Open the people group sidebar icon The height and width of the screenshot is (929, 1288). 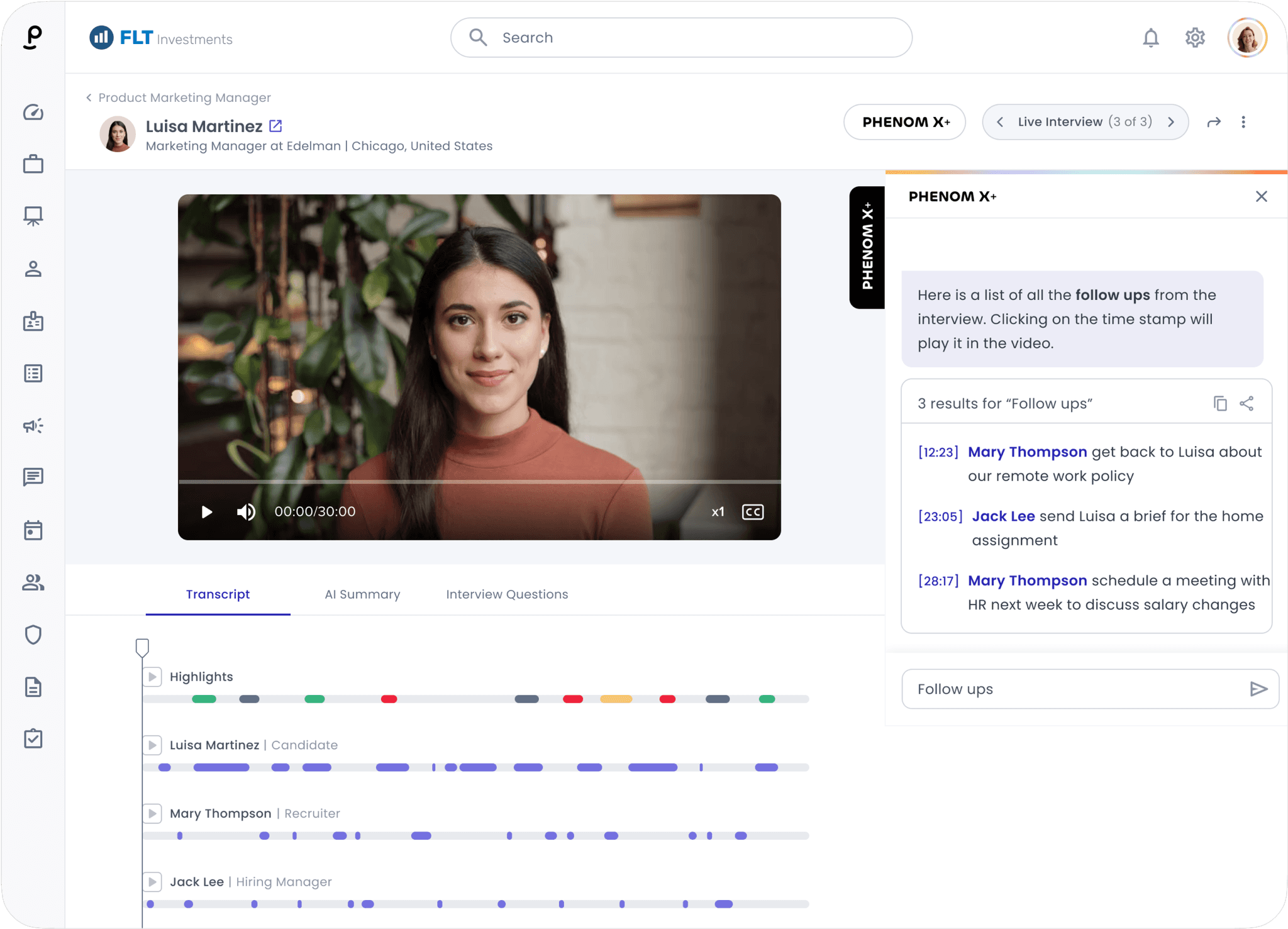[33, 582]
